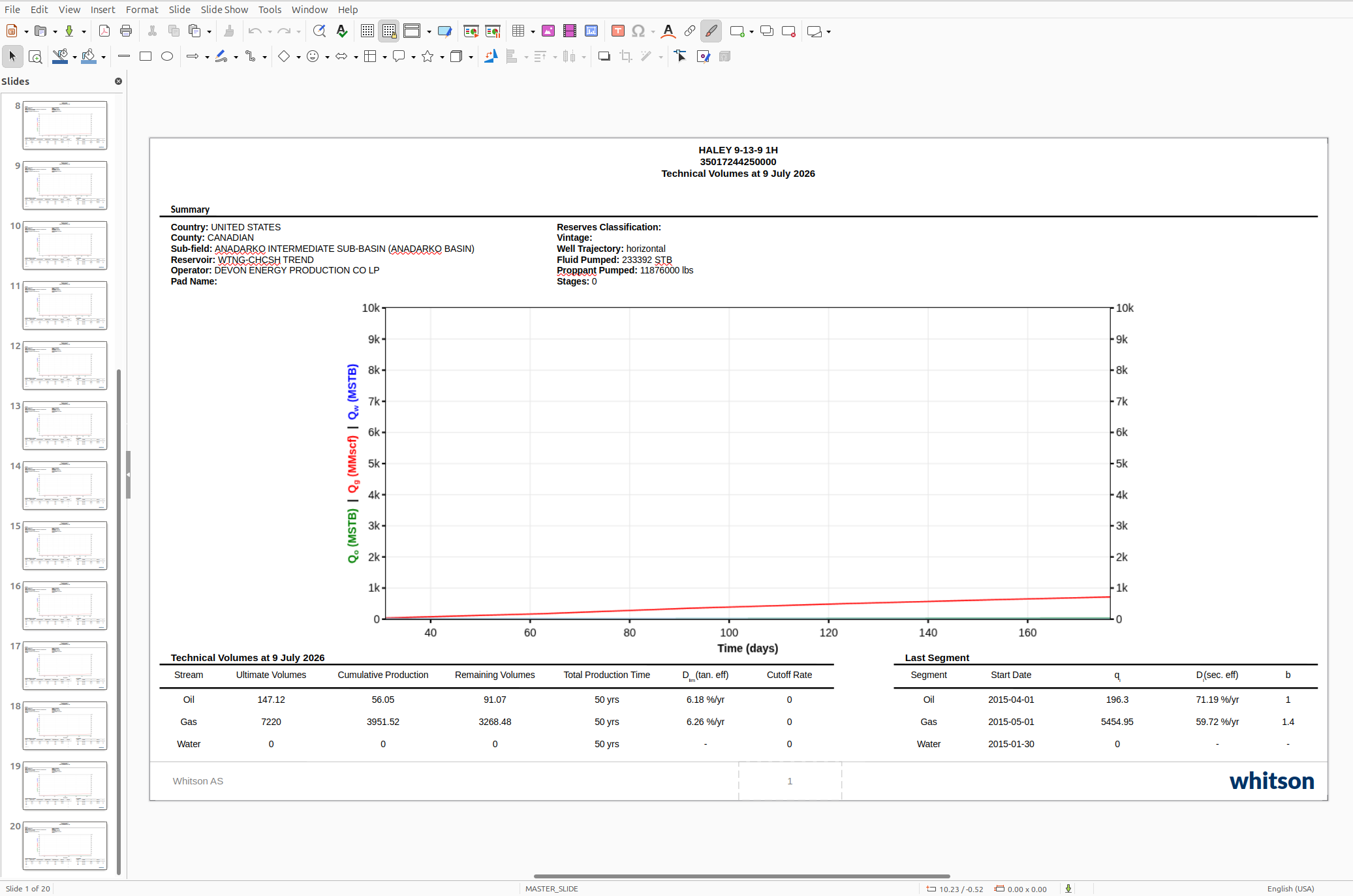
Task: Expand the Display Views dropdown arrow
Action: [429, 32]
